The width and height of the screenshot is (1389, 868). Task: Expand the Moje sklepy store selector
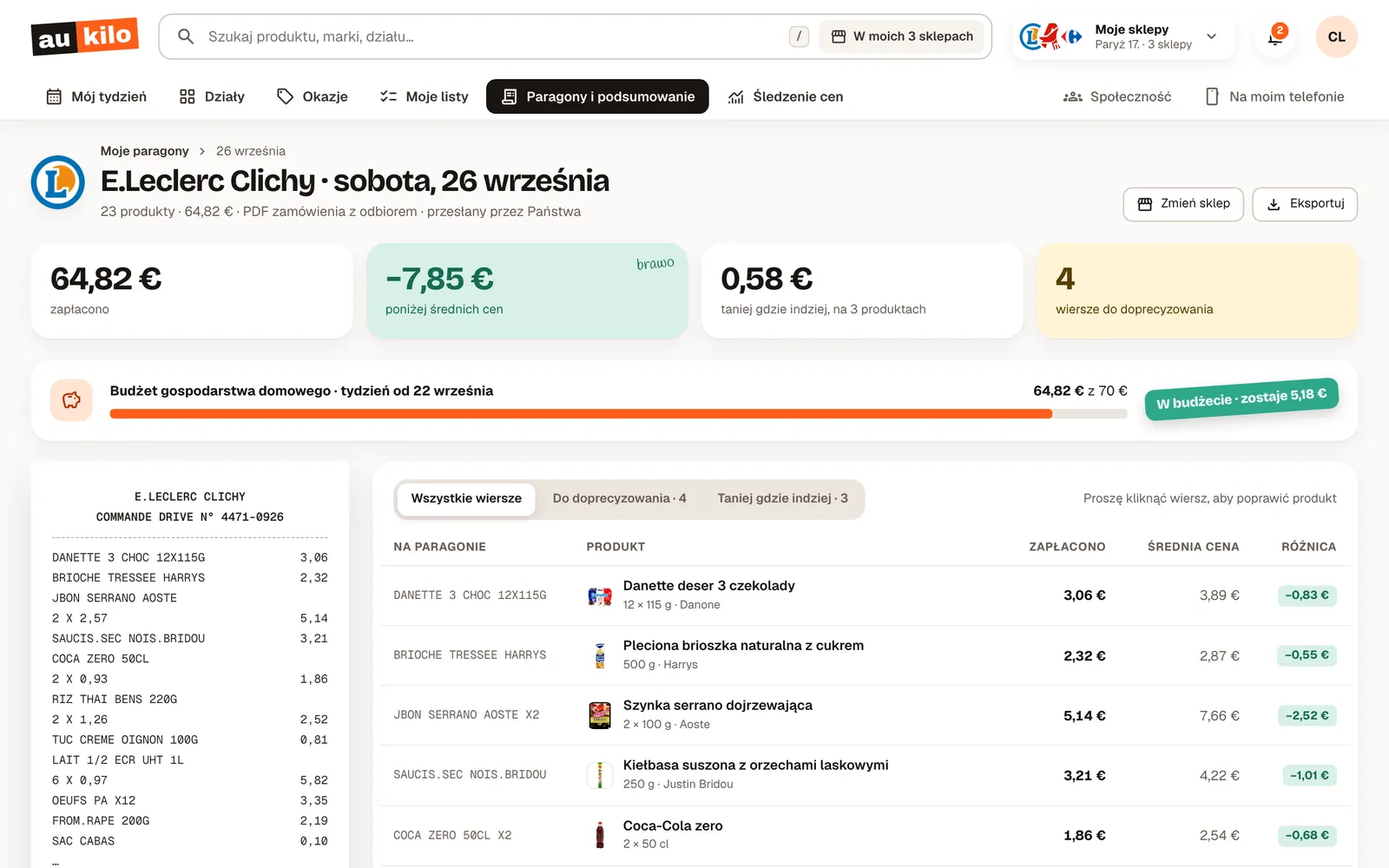1122,36
